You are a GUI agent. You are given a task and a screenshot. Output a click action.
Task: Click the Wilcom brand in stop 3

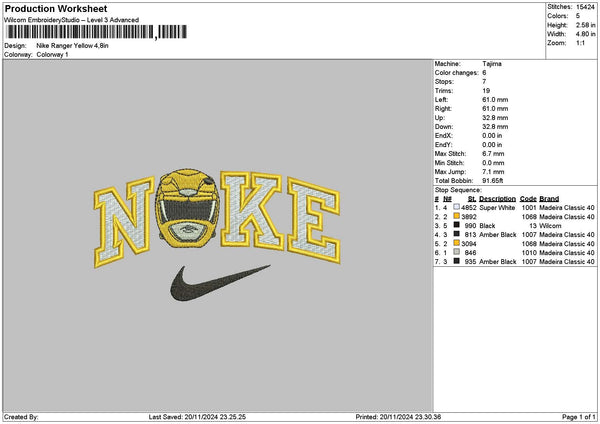click(x=550, y=226)
